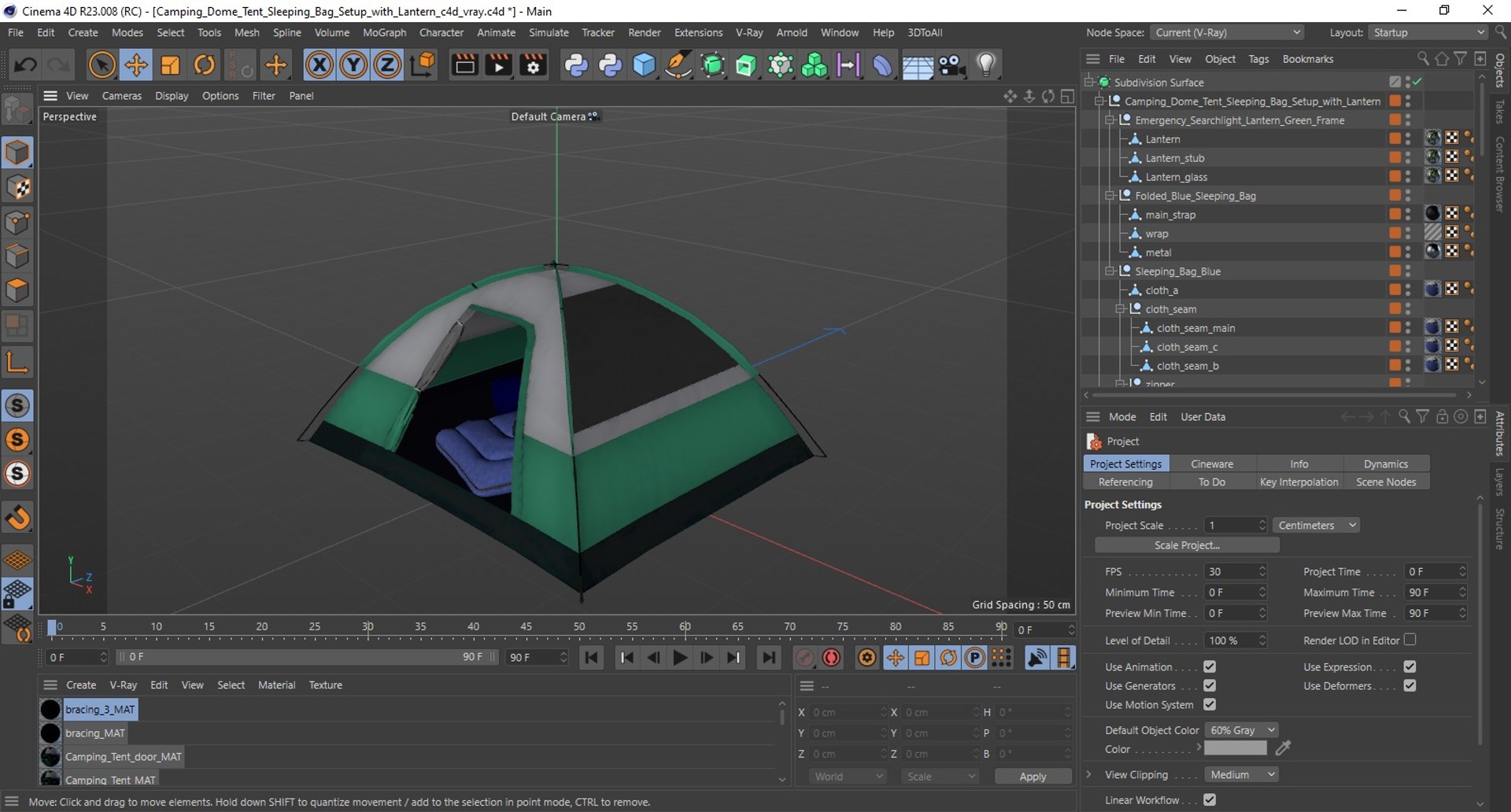Enable Render LOD in Editor checkbox
1511x812 pixels.
point(1409,640)
